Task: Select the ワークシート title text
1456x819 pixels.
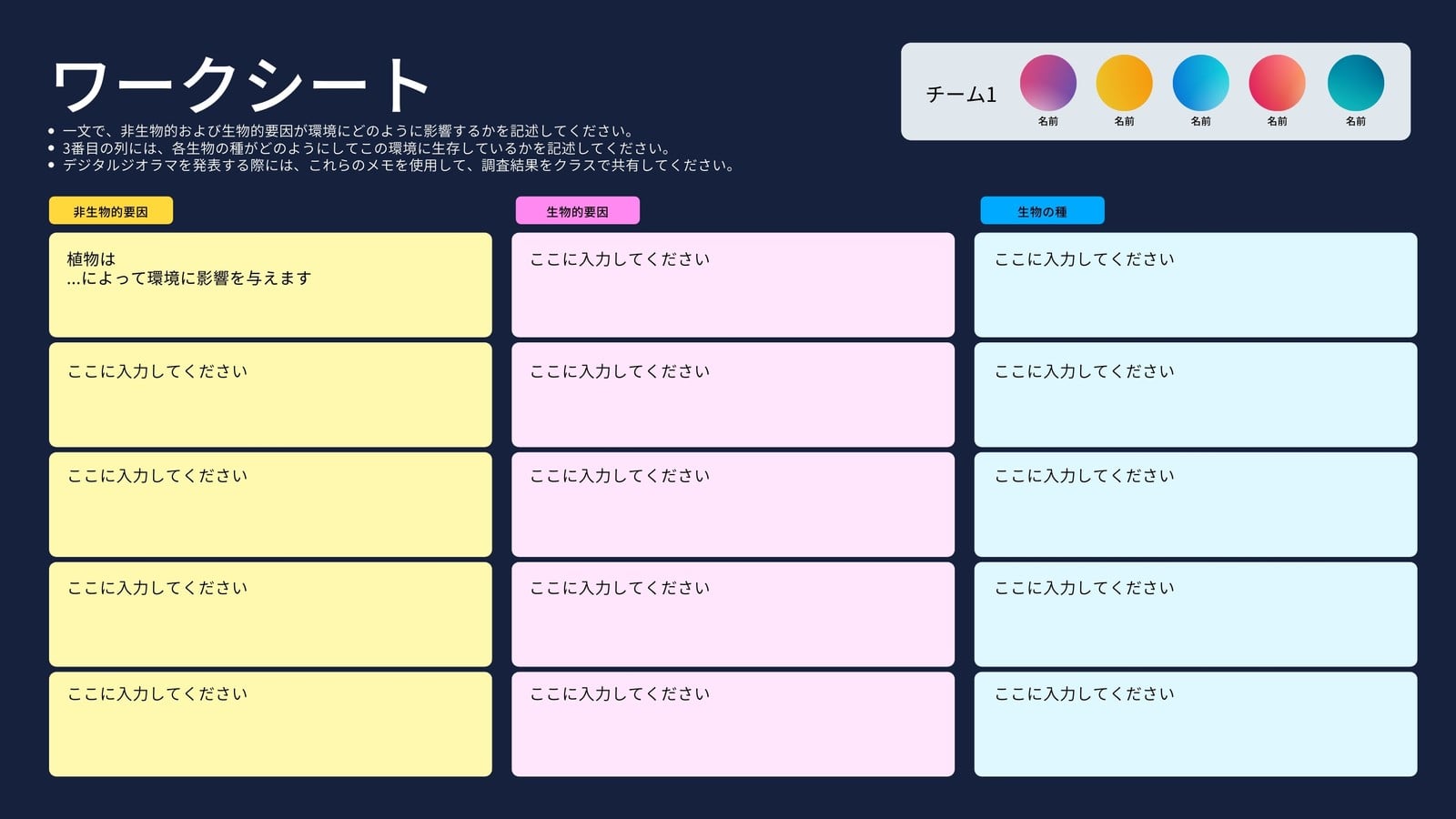Action: pos(240,86)
